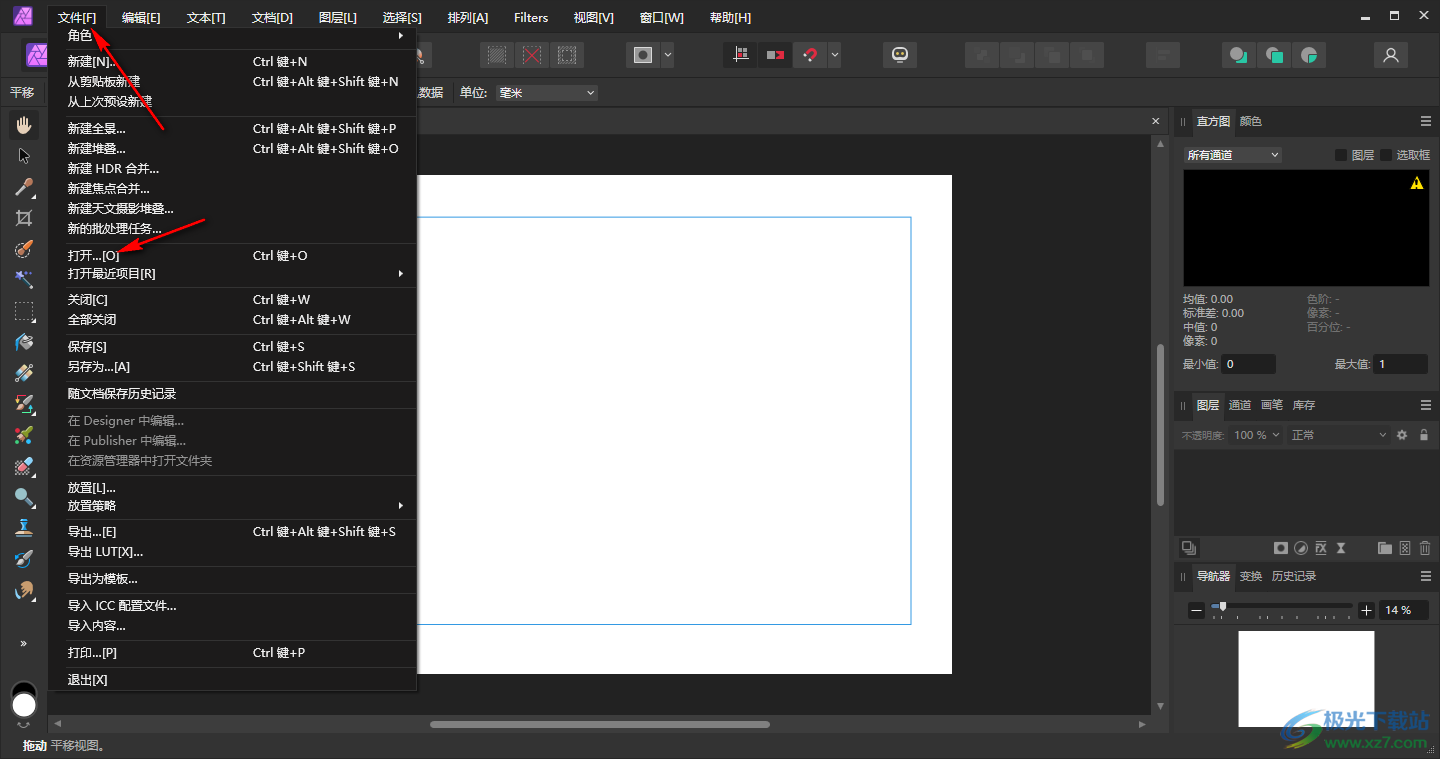This screenshot has width=1440, height=759.
Task: Open the 所有通道 channel dropdown
Action: 1232,155
